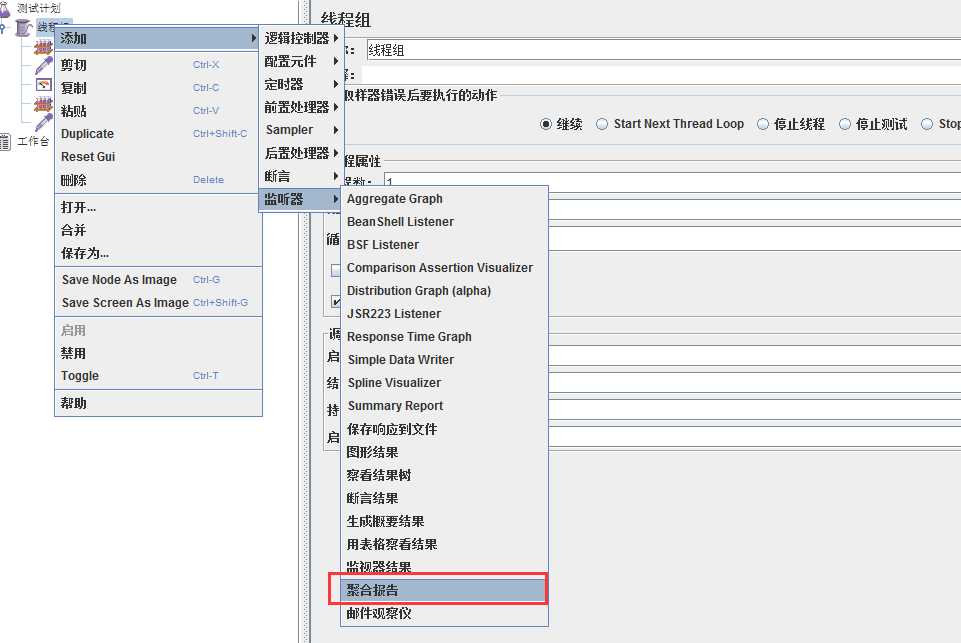The height and width of the screenshot is (643, 961).
Task: Select 断言结果 listener
Action: click(x=444, y=498)
